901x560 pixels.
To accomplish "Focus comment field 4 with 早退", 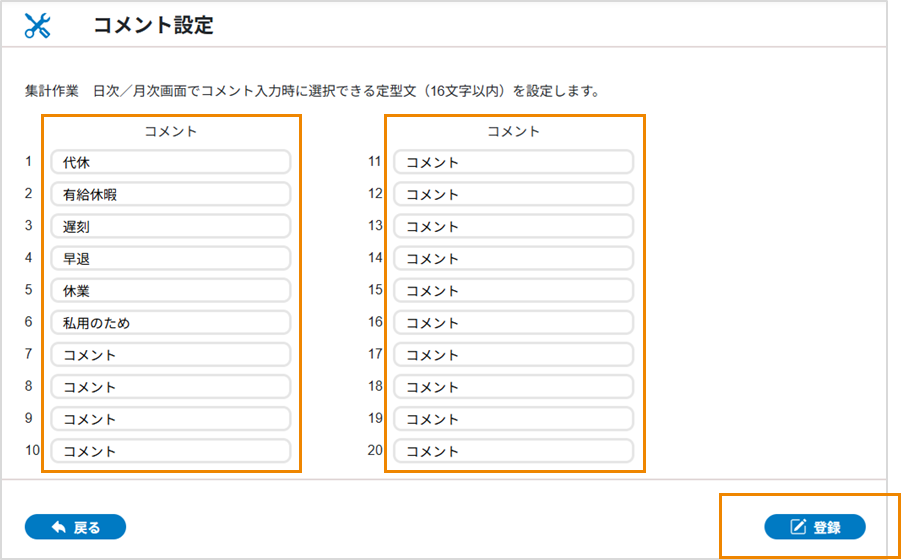I will tap(170, 258).
